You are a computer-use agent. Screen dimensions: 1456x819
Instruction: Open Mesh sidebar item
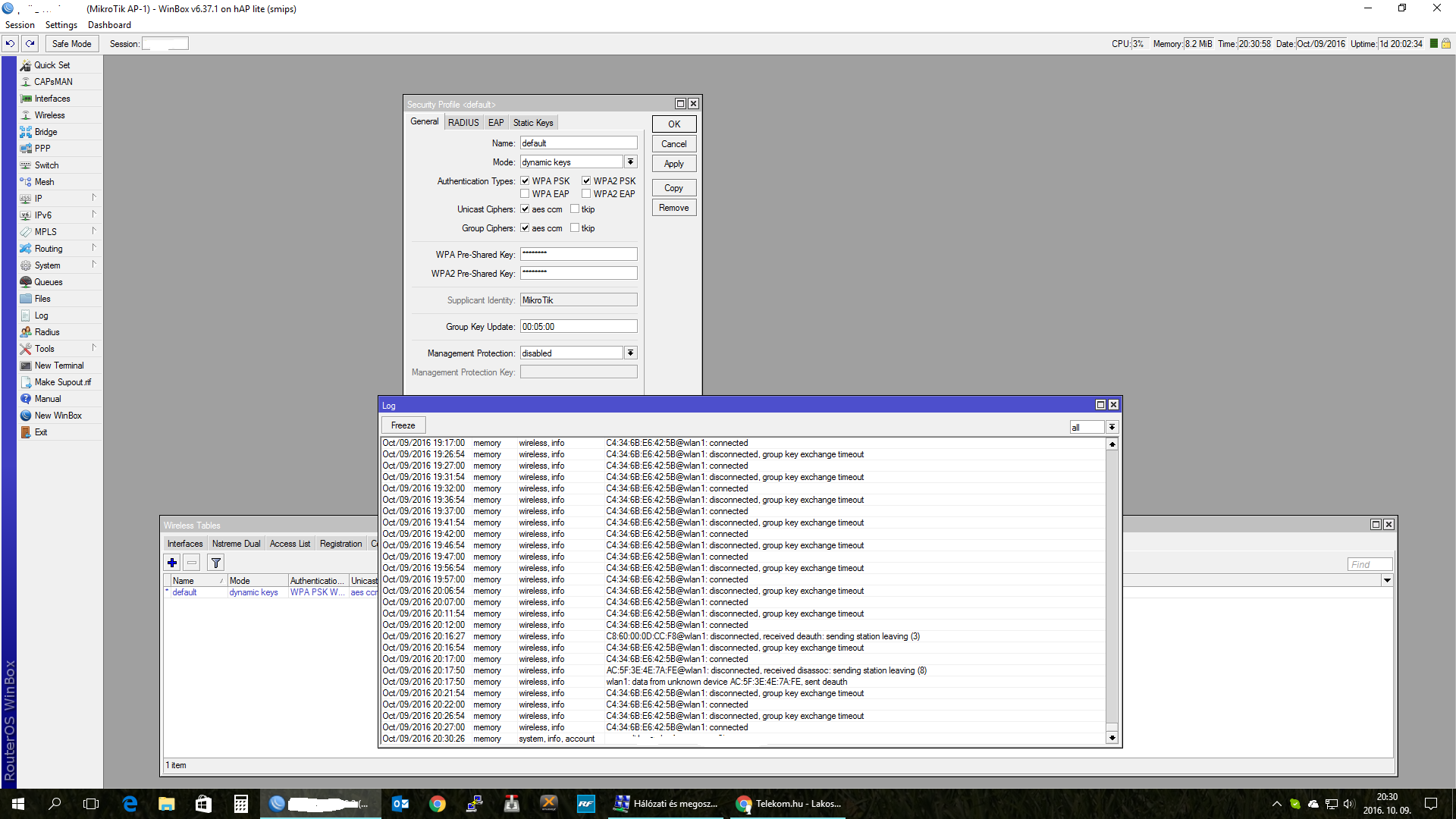(x=60, y=182)
